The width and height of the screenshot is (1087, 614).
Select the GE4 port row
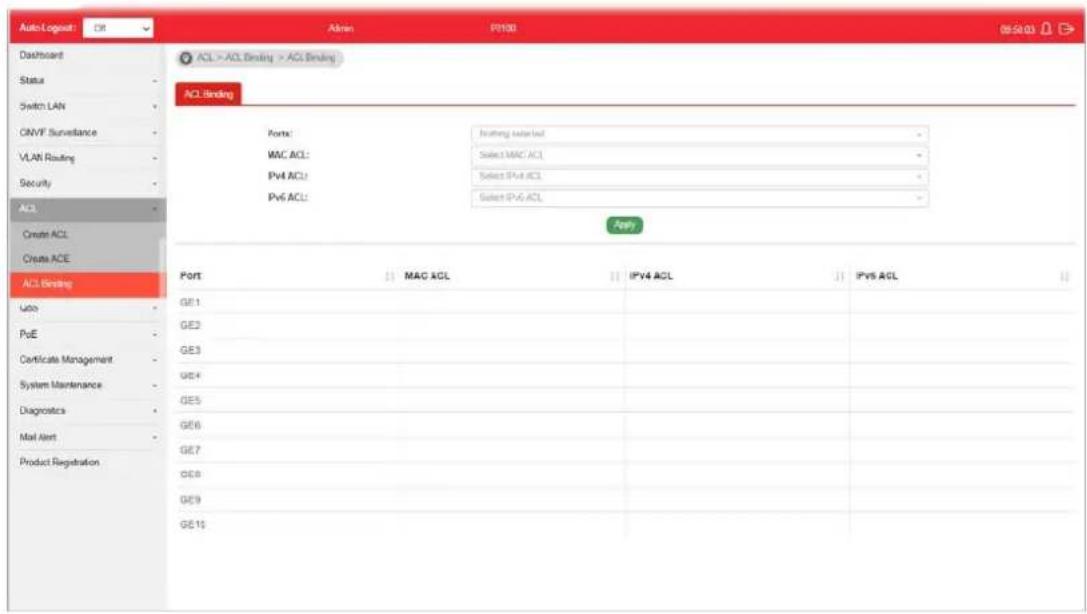point(624,376)
